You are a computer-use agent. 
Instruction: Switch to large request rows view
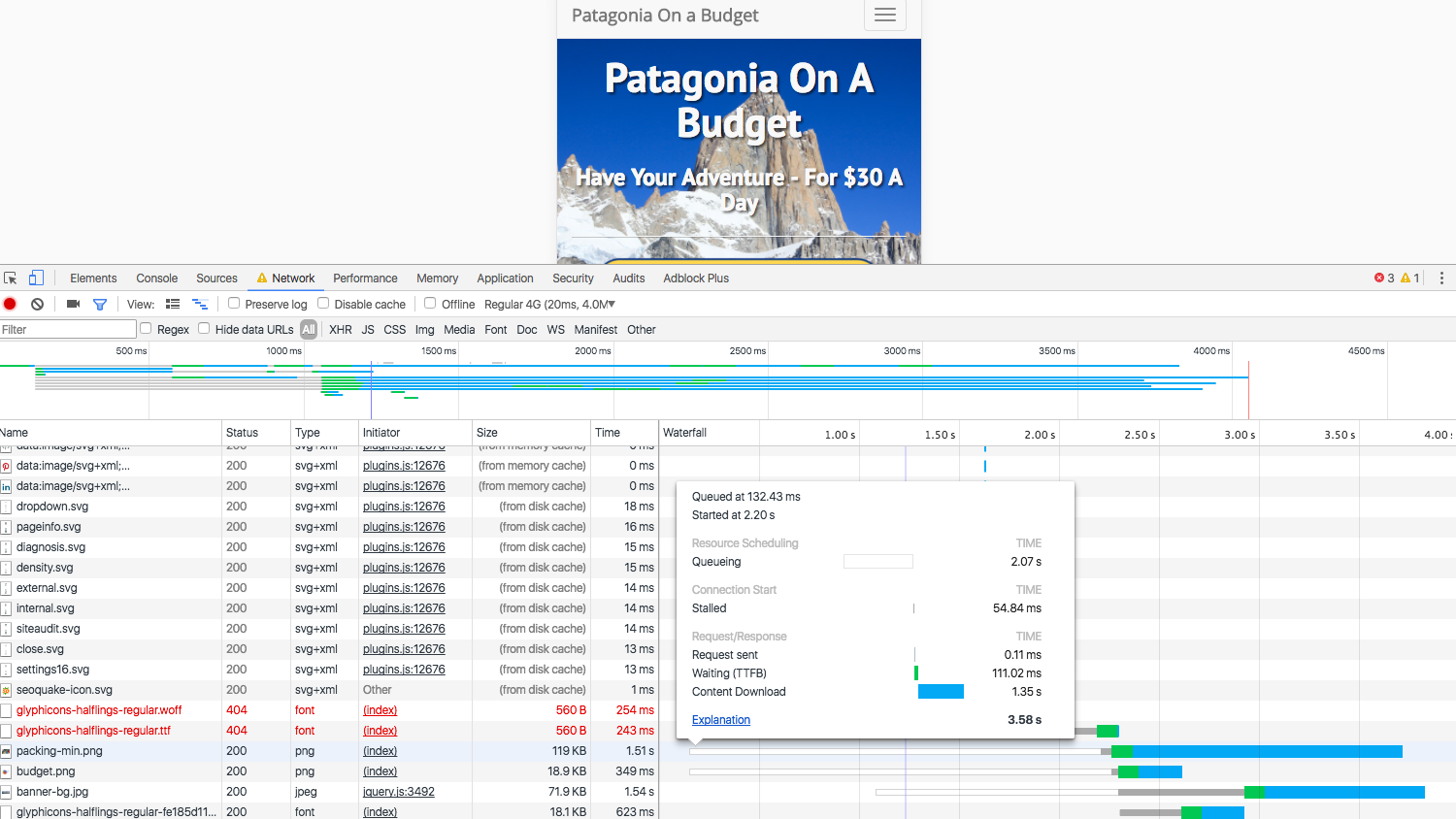pyautogui.click(x=173, y=304)
